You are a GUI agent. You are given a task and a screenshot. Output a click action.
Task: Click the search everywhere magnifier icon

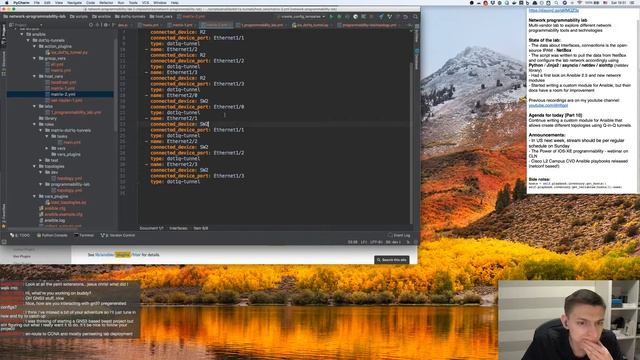pos(415,17)
